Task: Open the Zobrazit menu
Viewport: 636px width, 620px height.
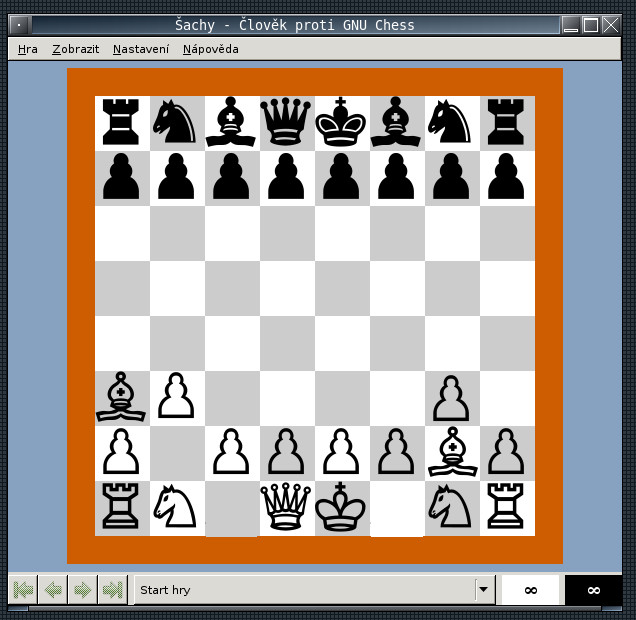Action: 75,49
